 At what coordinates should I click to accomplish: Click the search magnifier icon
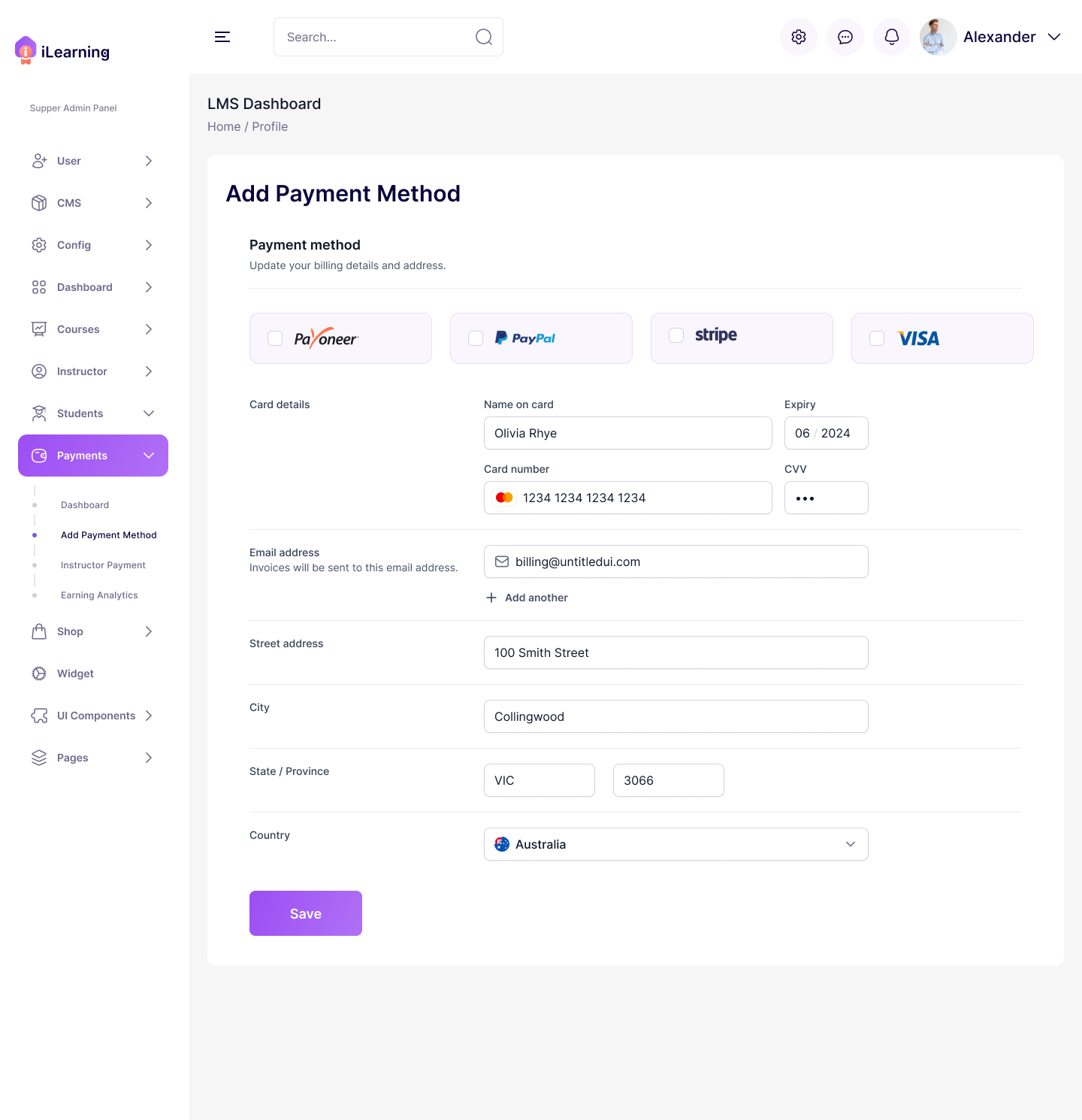(x=484, y=37)
